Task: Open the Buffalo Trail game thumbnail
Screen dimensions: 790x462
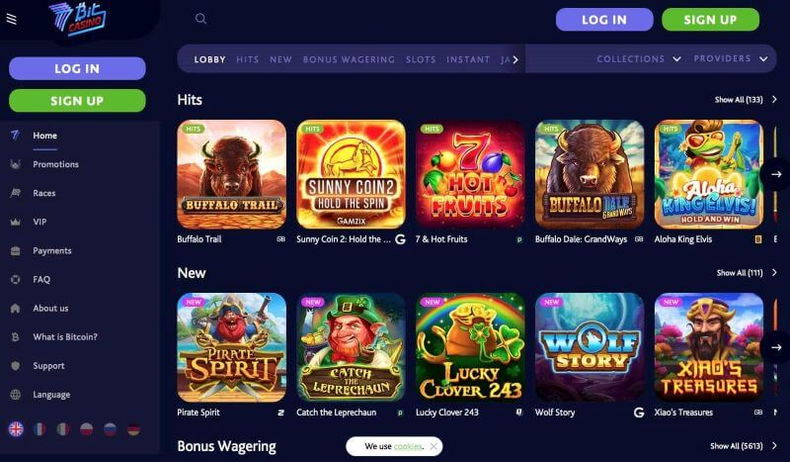Action: (x=232, y=174)
